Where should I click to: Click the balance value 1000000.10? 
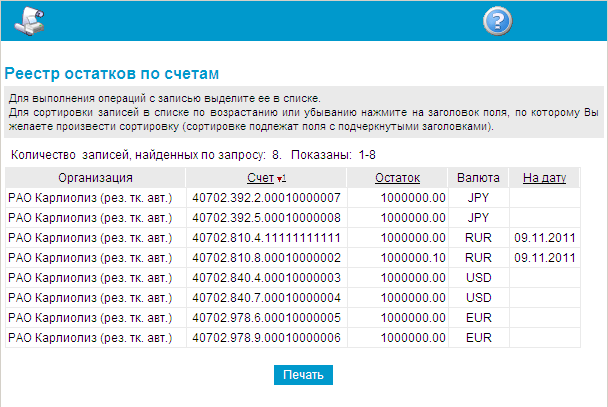click(413, 258)
